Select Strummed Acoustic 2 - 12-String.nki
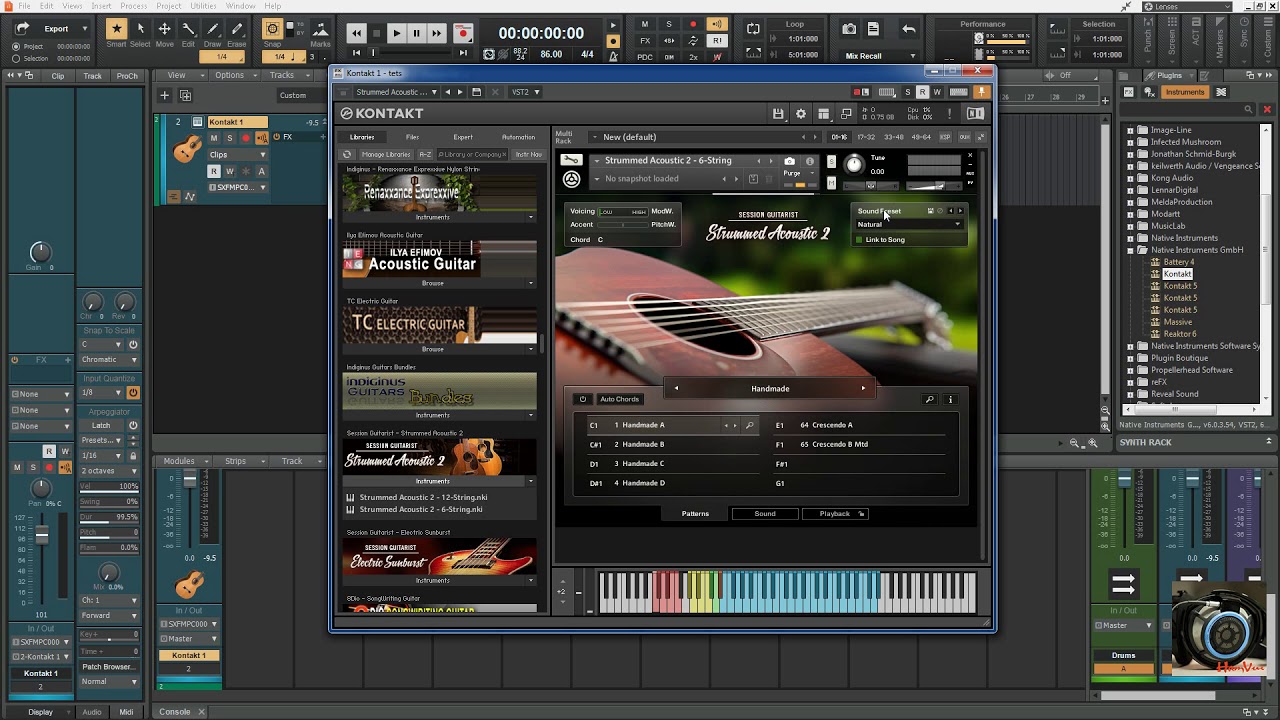 point(423,497)
